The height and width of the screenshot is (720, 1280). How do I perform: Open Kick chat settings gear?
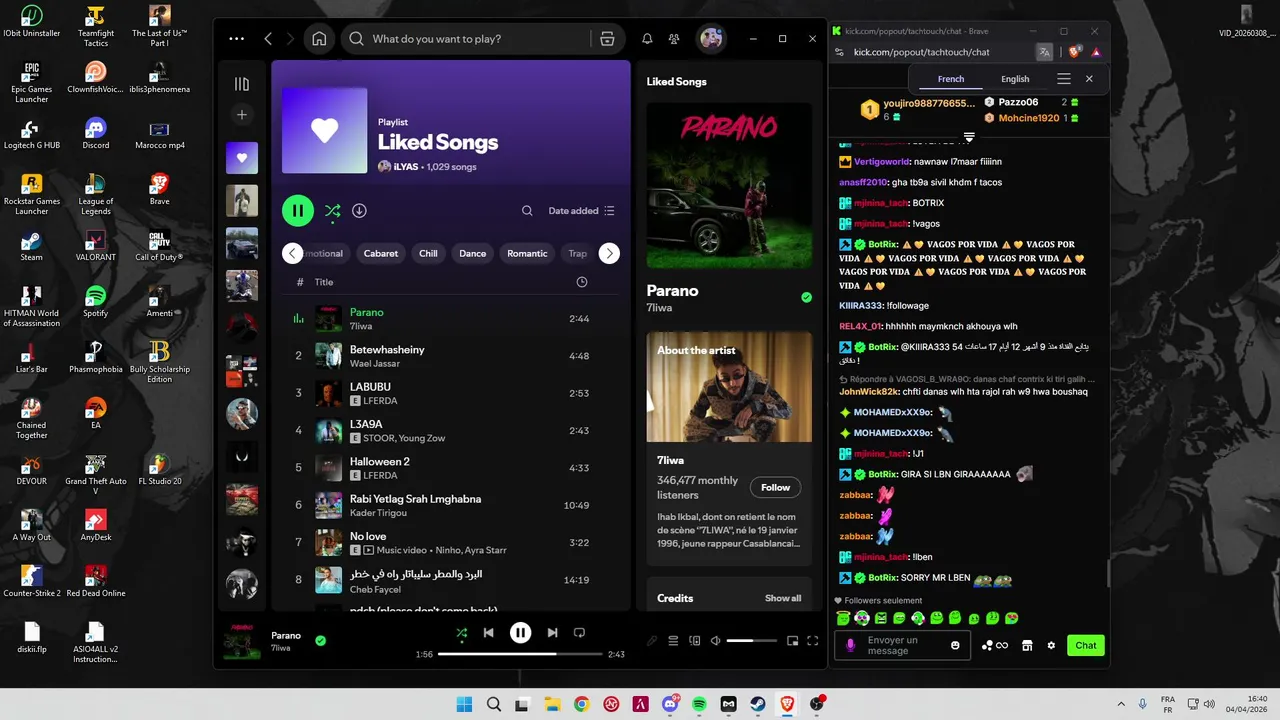coord(1051,646)
